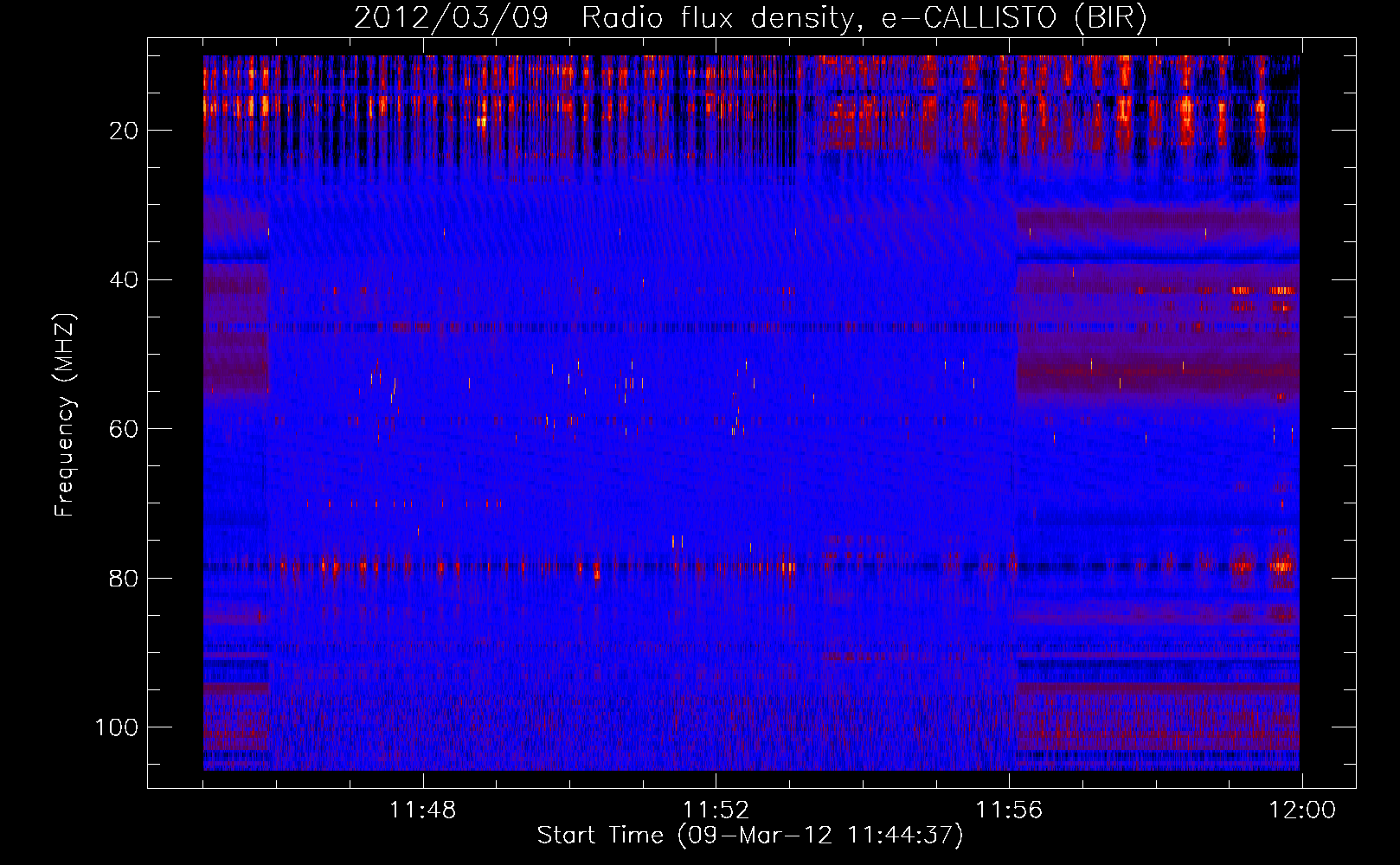Image resolution: width=1400 pixels, height=865 pixels.
Task: Click the 60 frequency tick label
Action: tap(124, 429)
